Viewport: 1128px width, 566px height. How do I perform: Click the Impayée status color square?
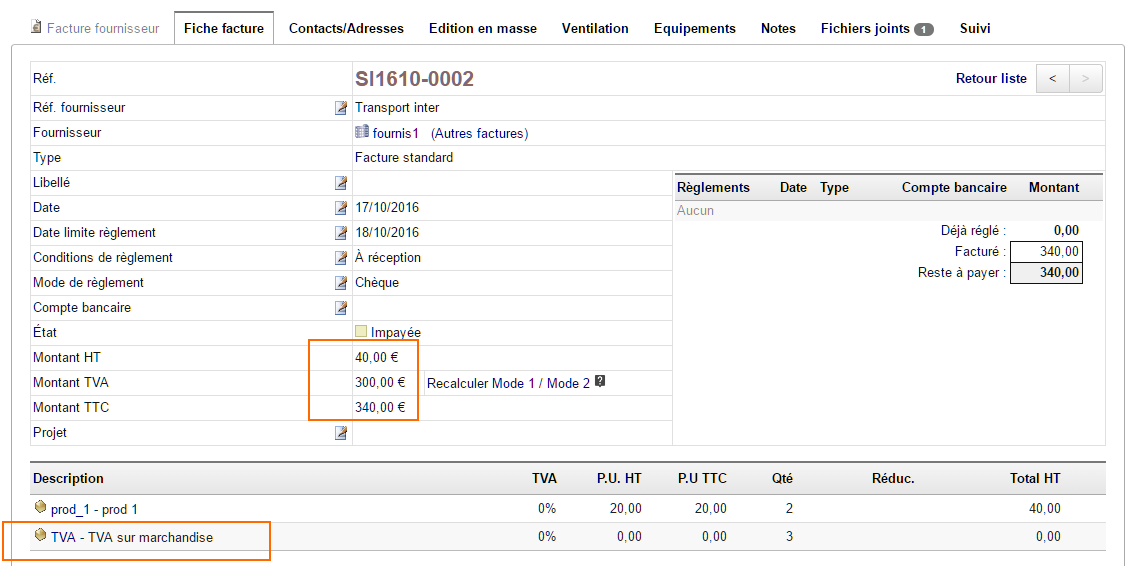361,332
